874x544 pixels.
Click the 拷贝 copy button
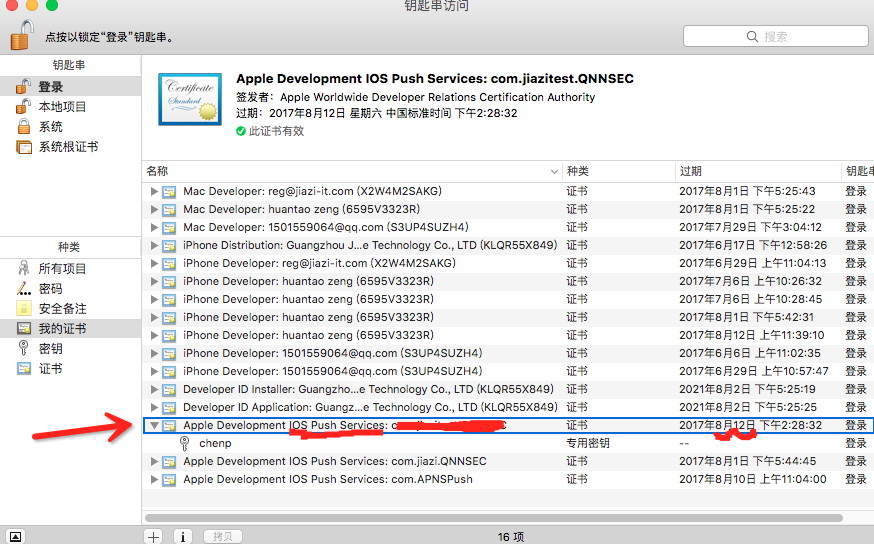click(x=222, y=537)
